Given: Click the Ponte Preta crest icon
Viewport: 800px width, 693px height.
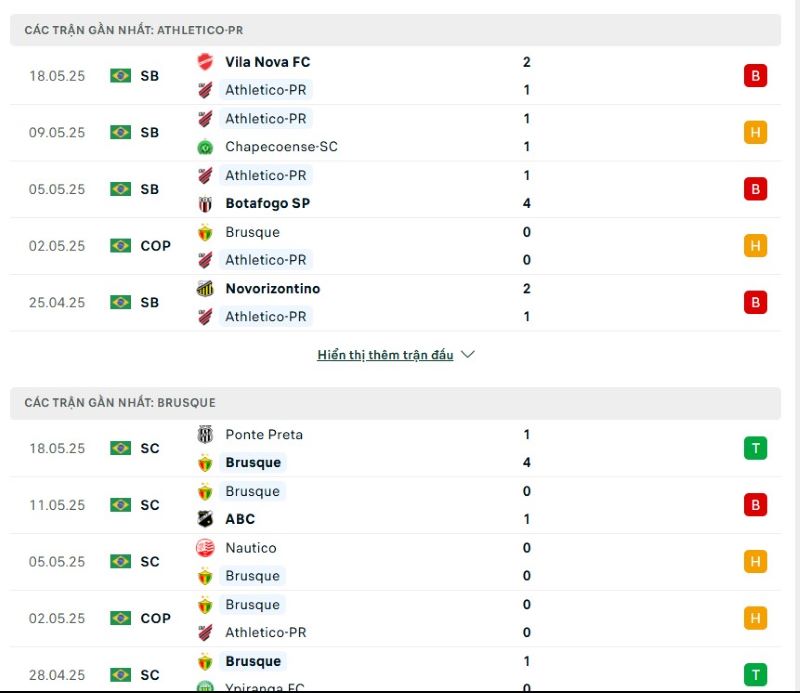Looking at the screenshot, I should 205,434.
